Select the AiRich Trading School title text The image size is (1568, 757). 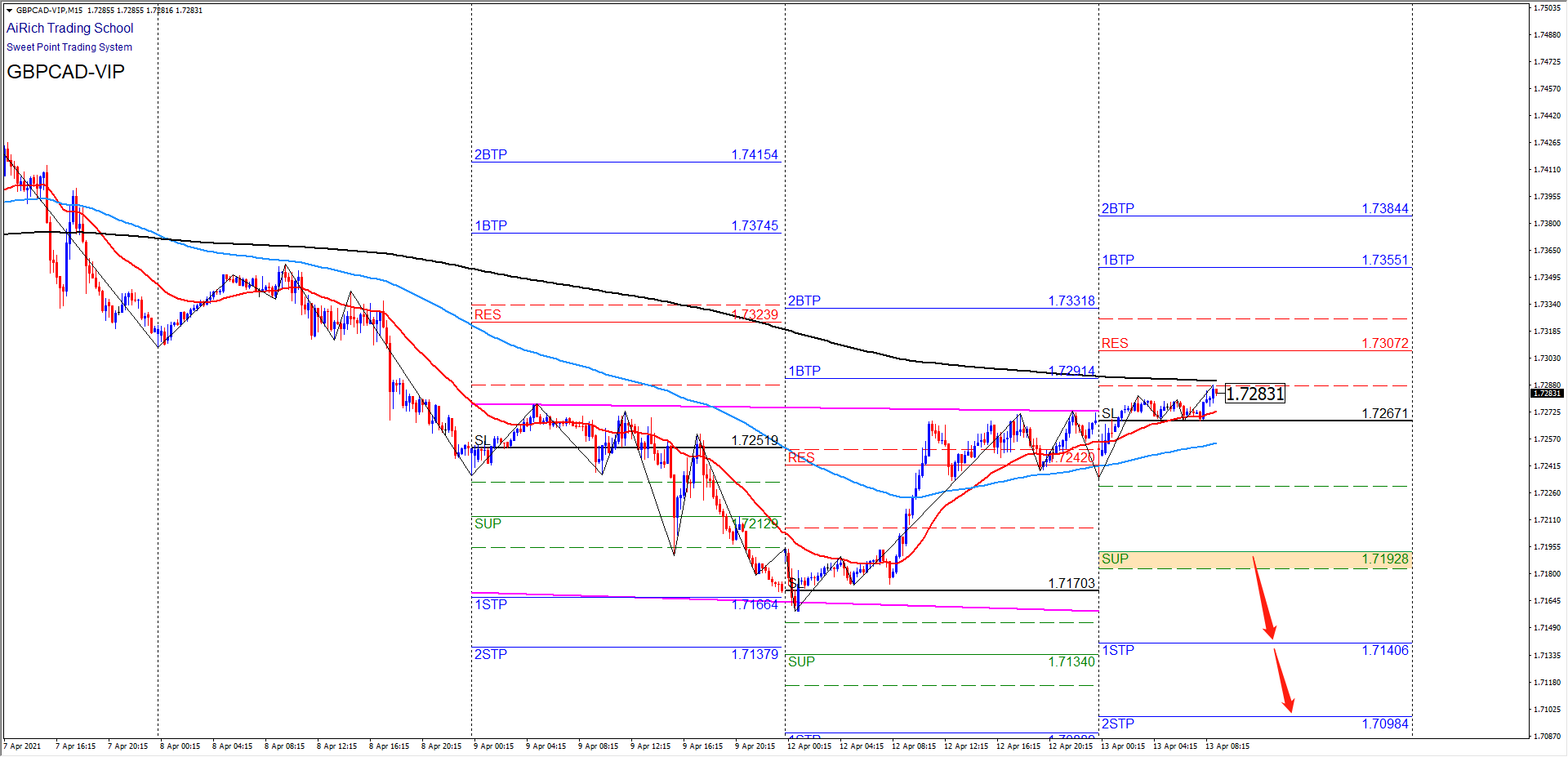pos(70,29)
